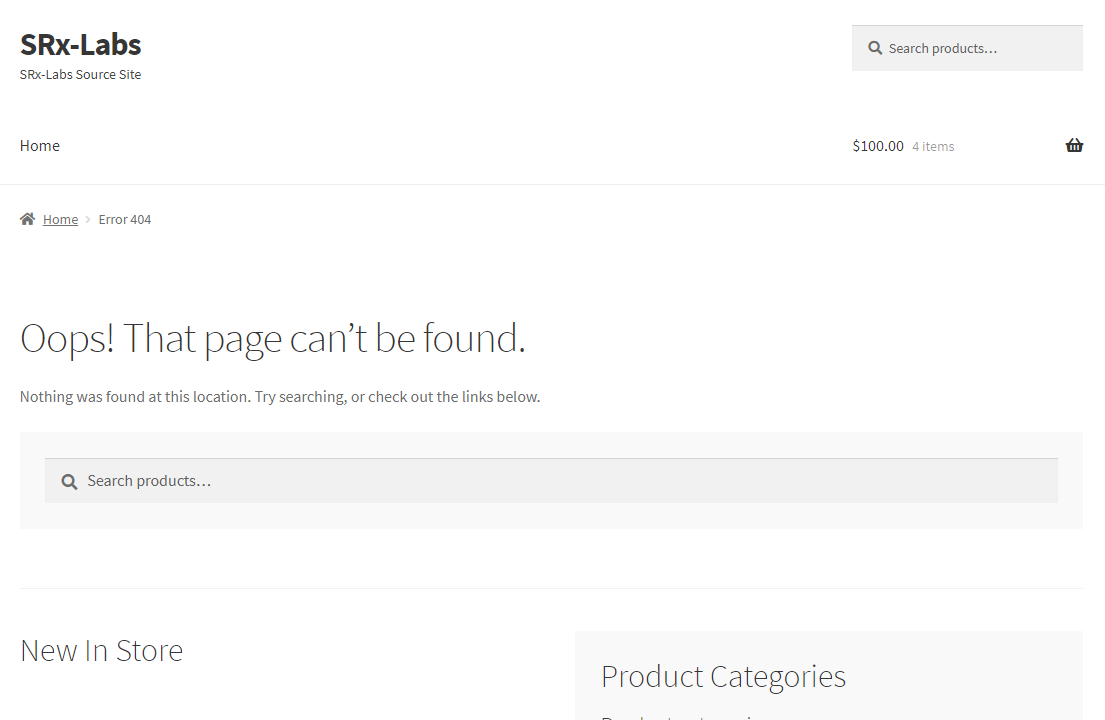This screenshot has height=720, width=1105.
Task: Open the Home navigation menu item
Action: click(x=40, y=146)
